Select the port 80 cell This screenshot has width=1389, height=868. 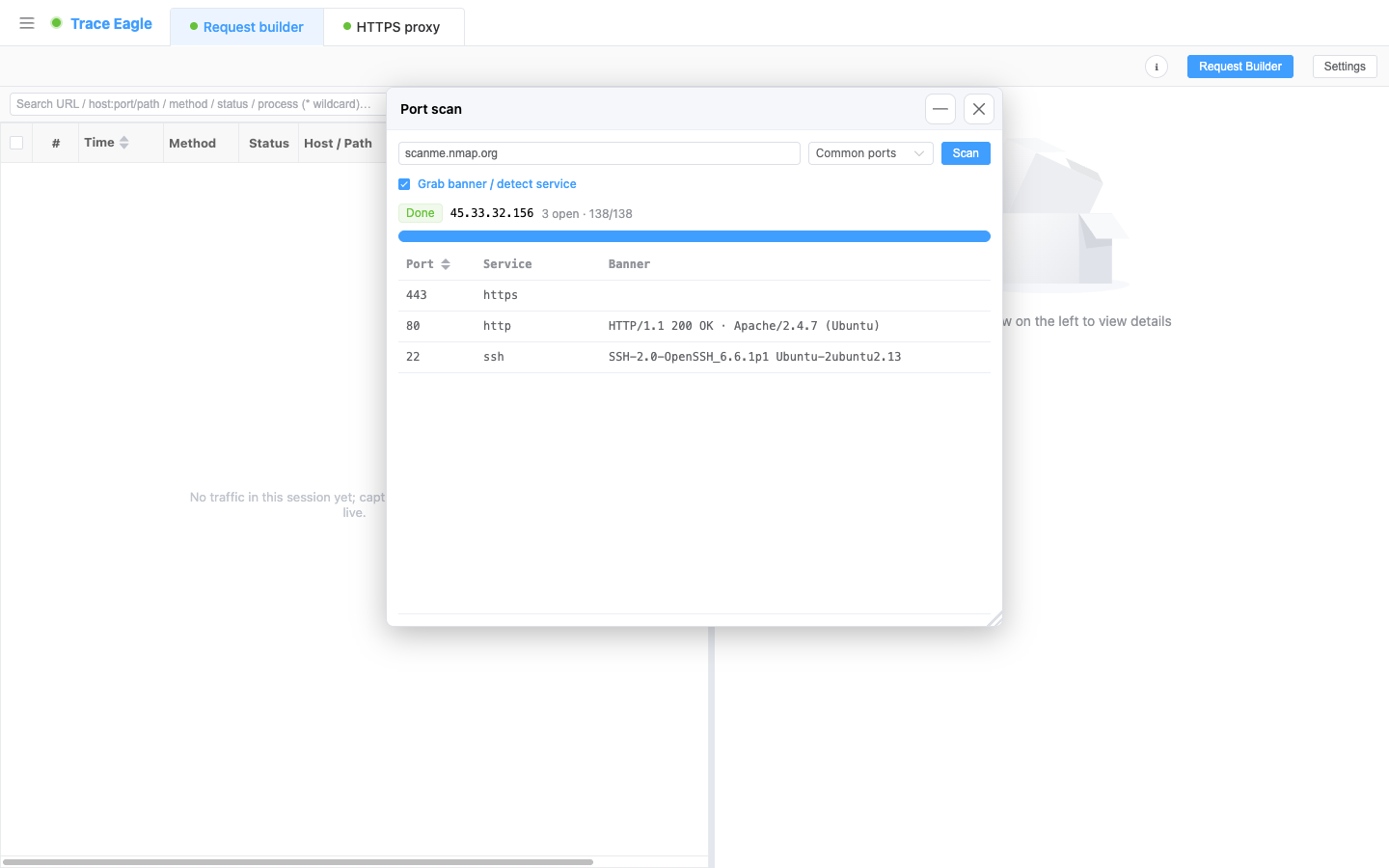(x=413, y=326)
